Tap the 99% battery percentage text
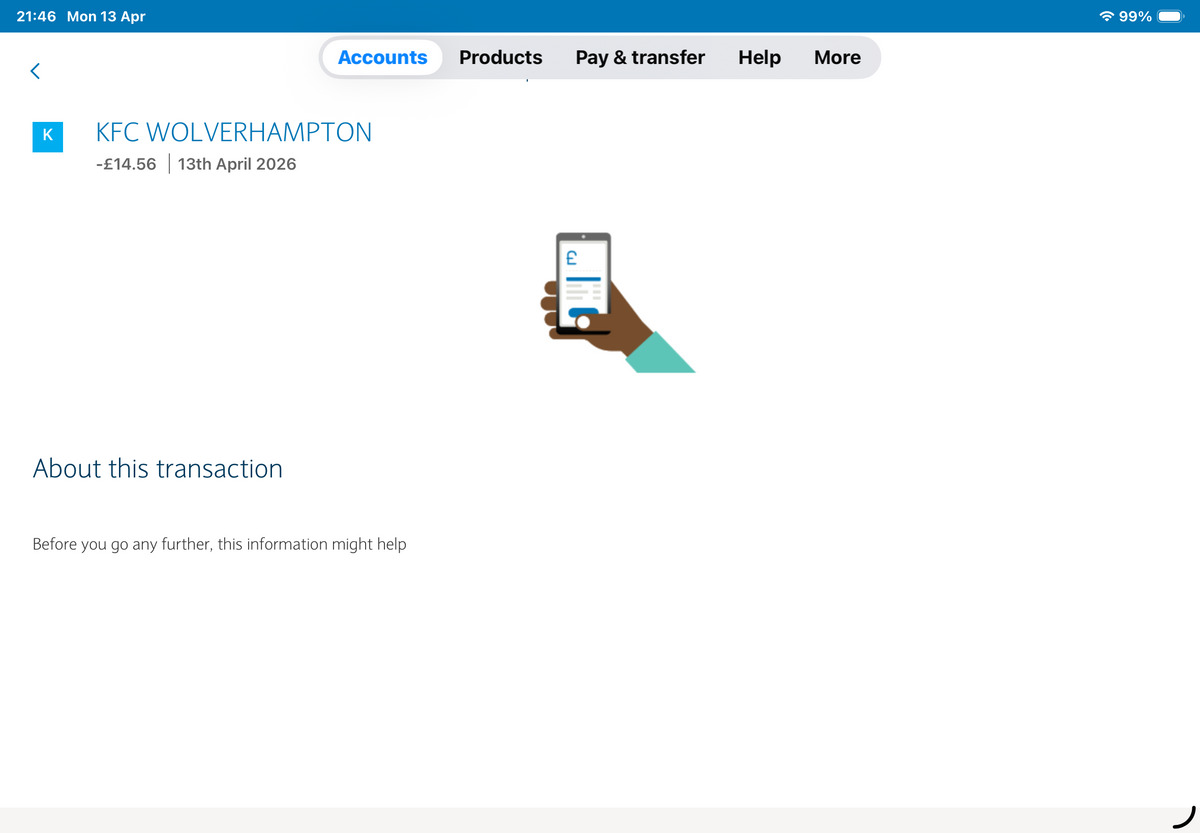This screenshot has height=833, width=1200. (1135, 16)
